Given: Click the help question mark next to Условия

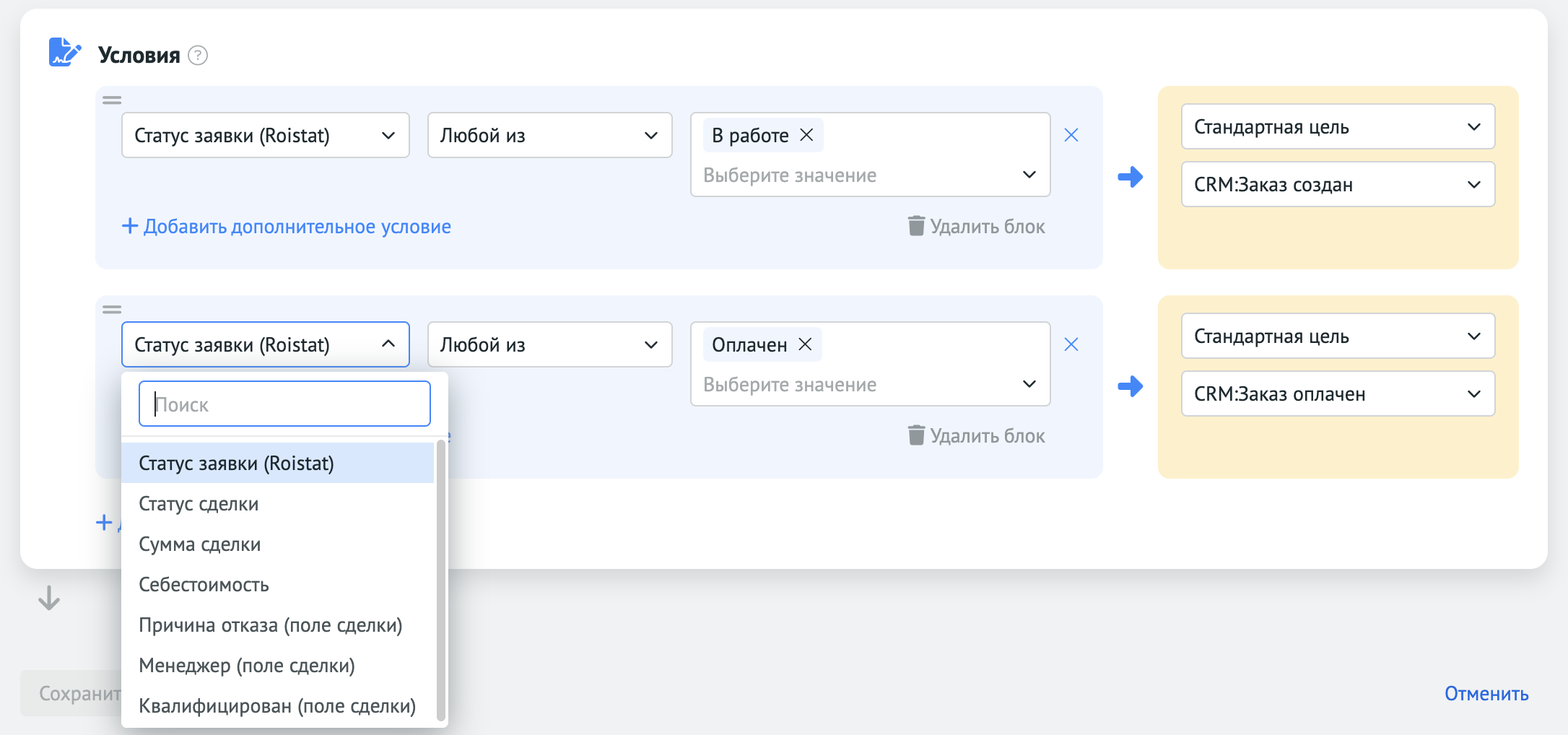Looking at the screenshot, I should pyautogui.click(x=198, y=56).
